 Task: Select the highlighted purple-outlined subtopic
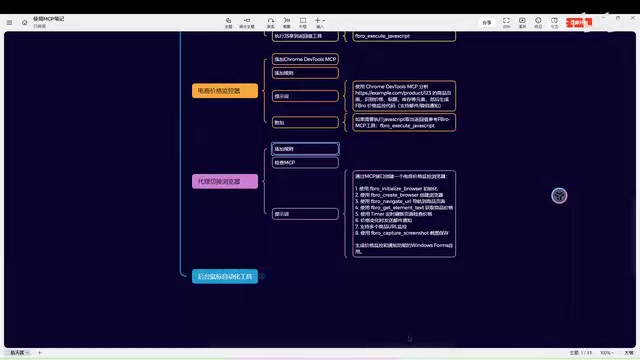(305, 149)
